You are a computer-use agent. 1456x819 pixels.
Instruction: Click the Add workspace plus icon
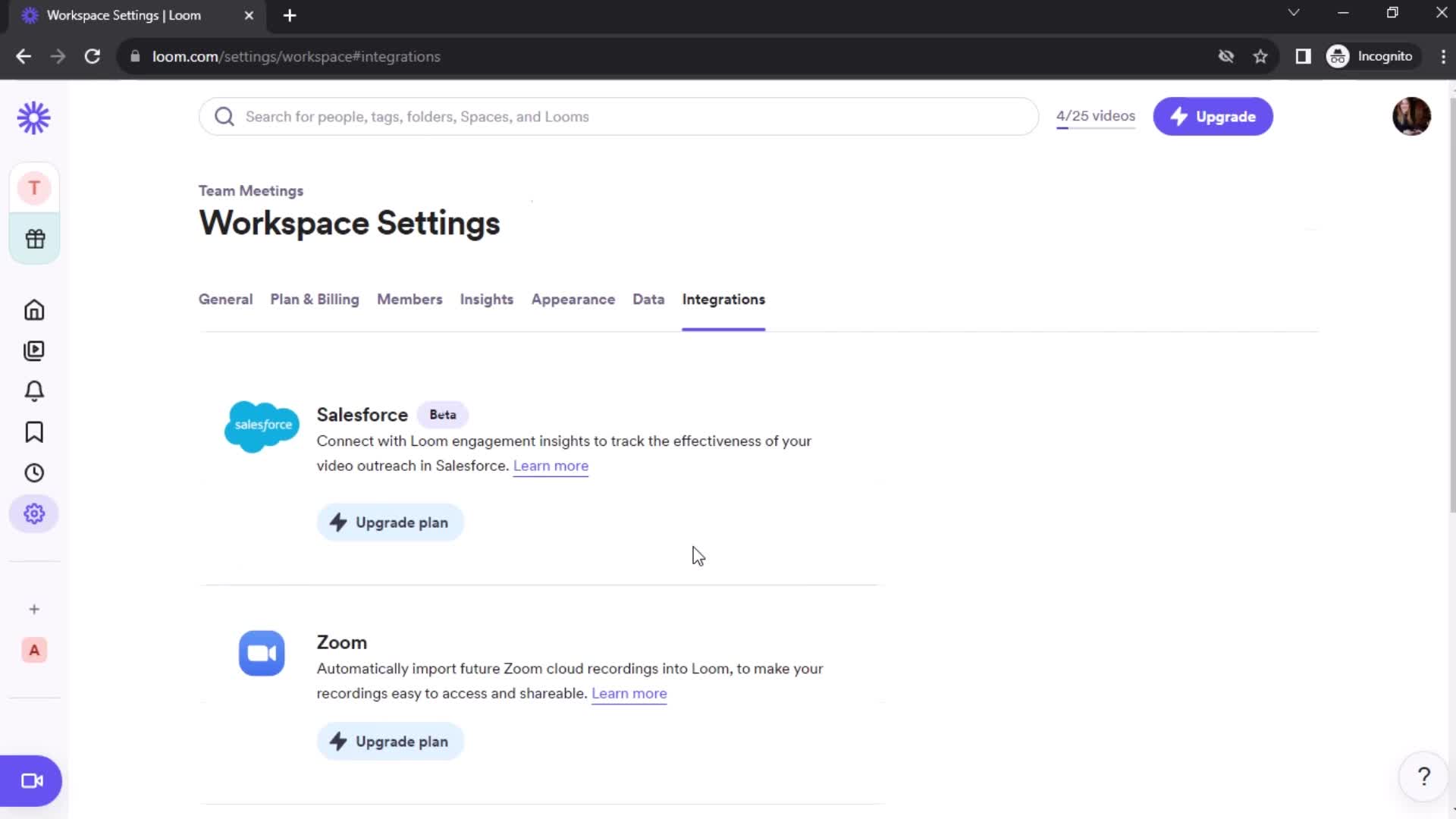pyautogui.click(x=33, y=610)
